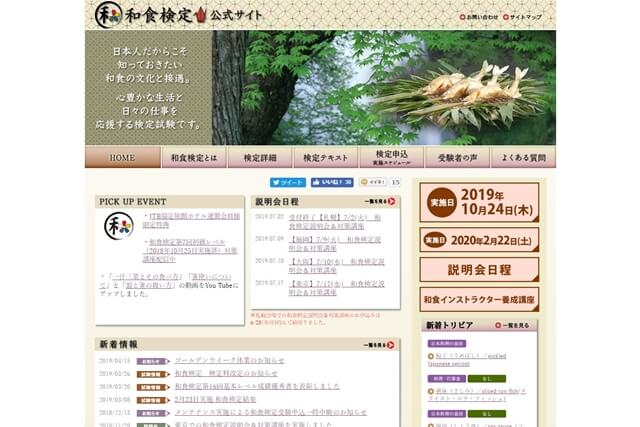Image resolution: width=640 pixels, height=427 pixels.
Task: Open the メンテナンス実施 news link
Action: coord(271,412)
